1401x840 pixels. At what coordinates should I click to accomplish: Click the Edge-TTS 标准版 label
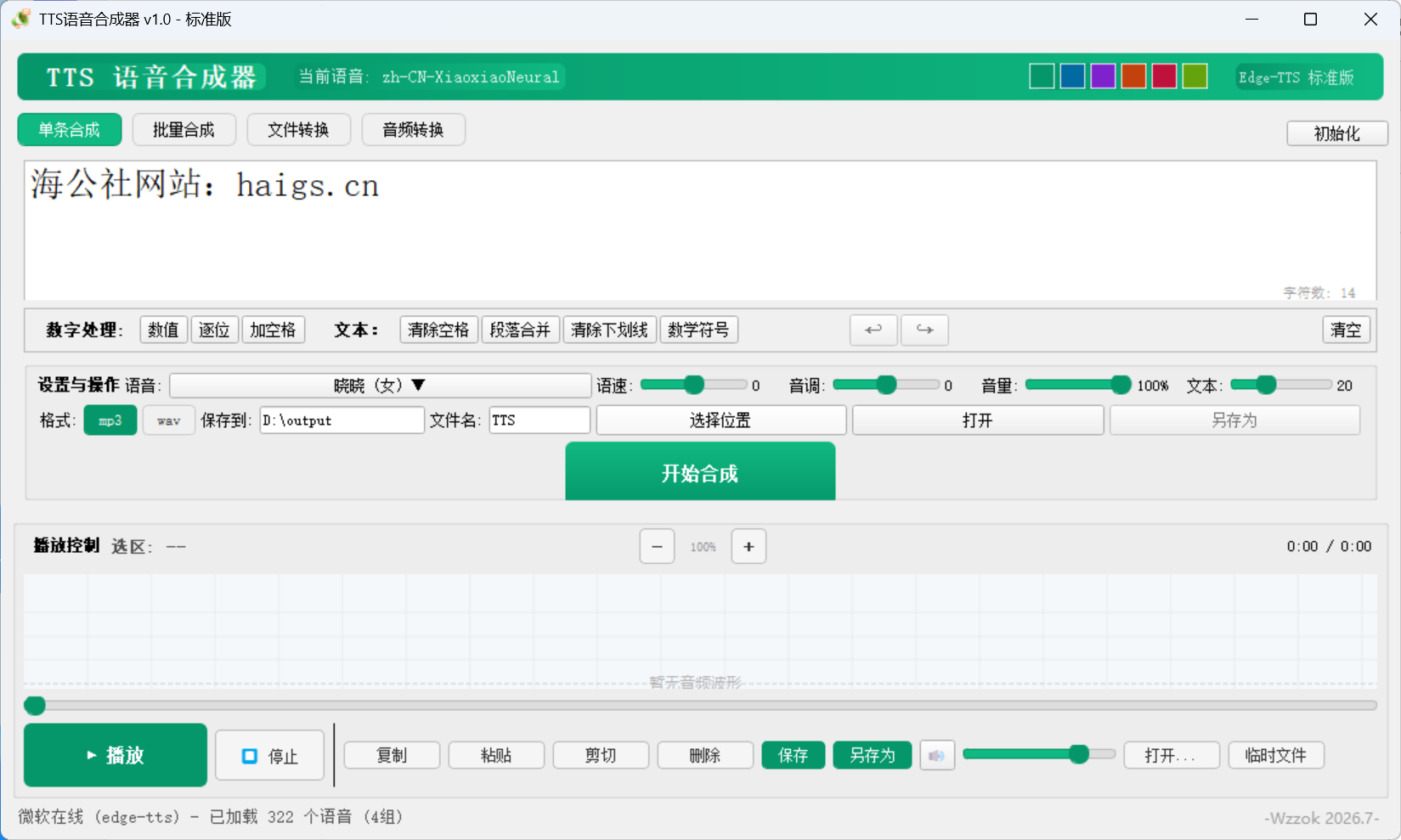pos(1296,77)
